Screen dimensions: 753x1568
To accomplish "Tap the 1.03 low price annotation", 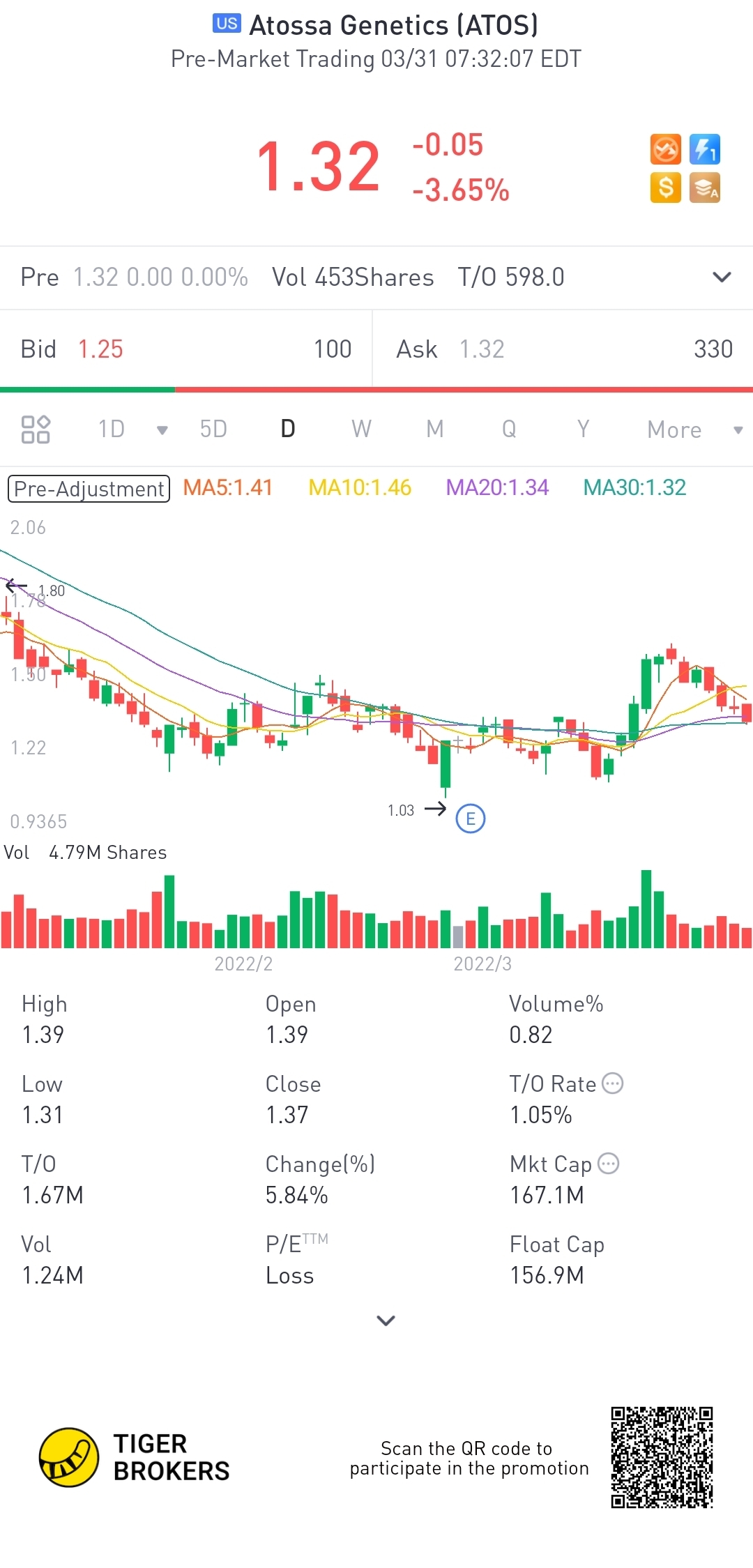I will pyautogui.click(x=401, y=810).
